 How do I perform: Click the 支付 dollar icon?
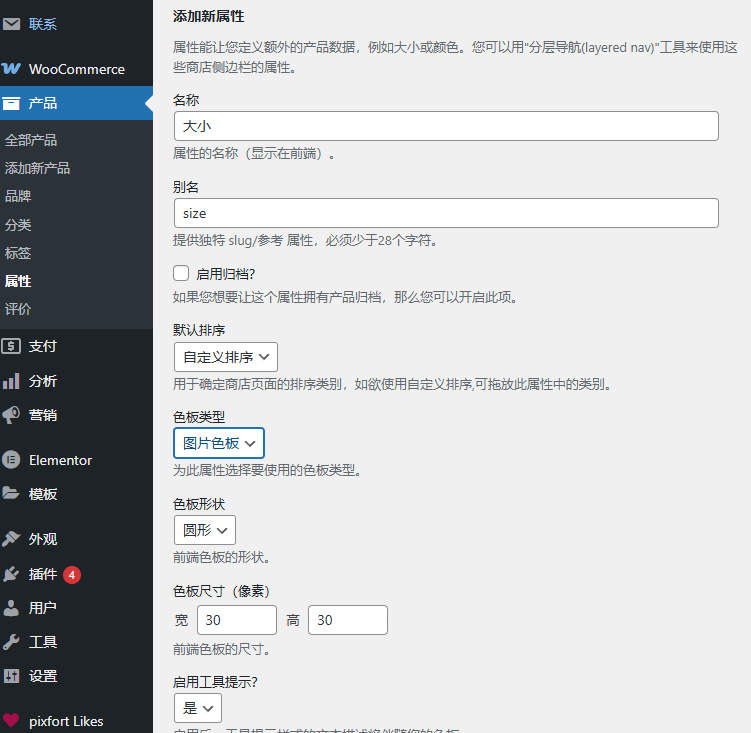(x=11, y=346)
